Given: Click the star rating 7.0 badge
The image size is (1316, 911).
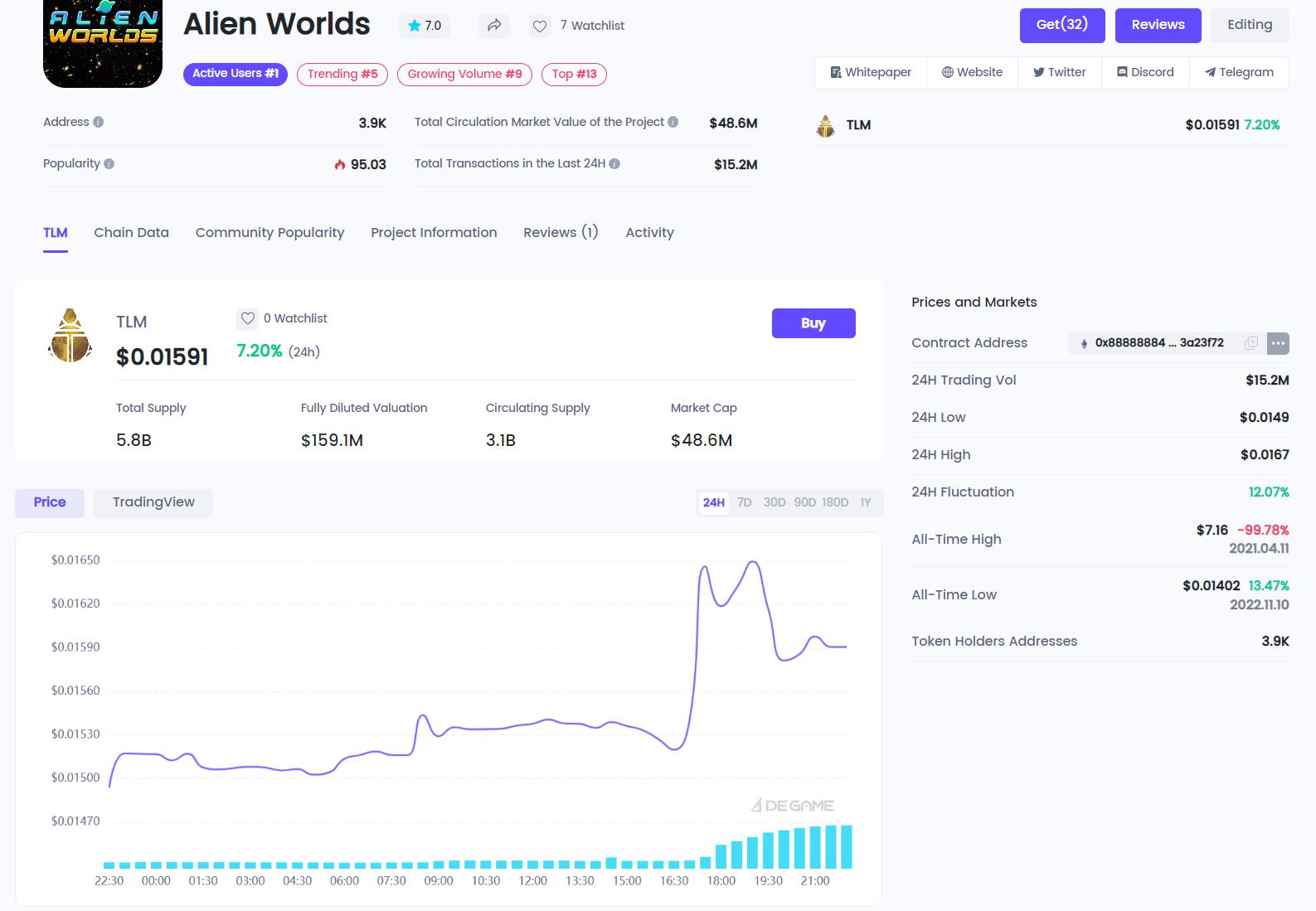Looking at the screenshot, I should click(425, 26).
